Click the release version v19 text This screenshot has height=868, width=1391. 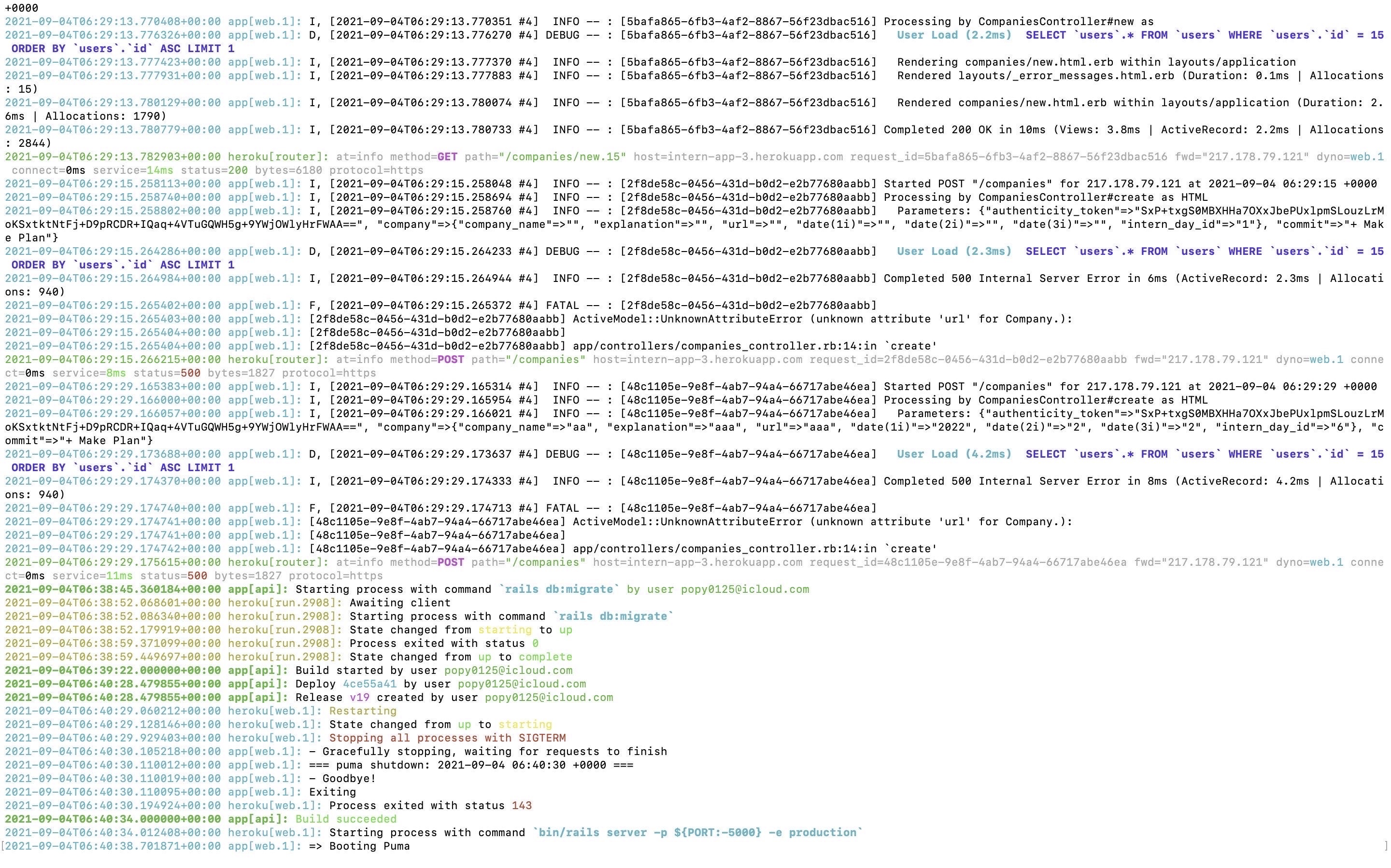click(x=359, y=698)
